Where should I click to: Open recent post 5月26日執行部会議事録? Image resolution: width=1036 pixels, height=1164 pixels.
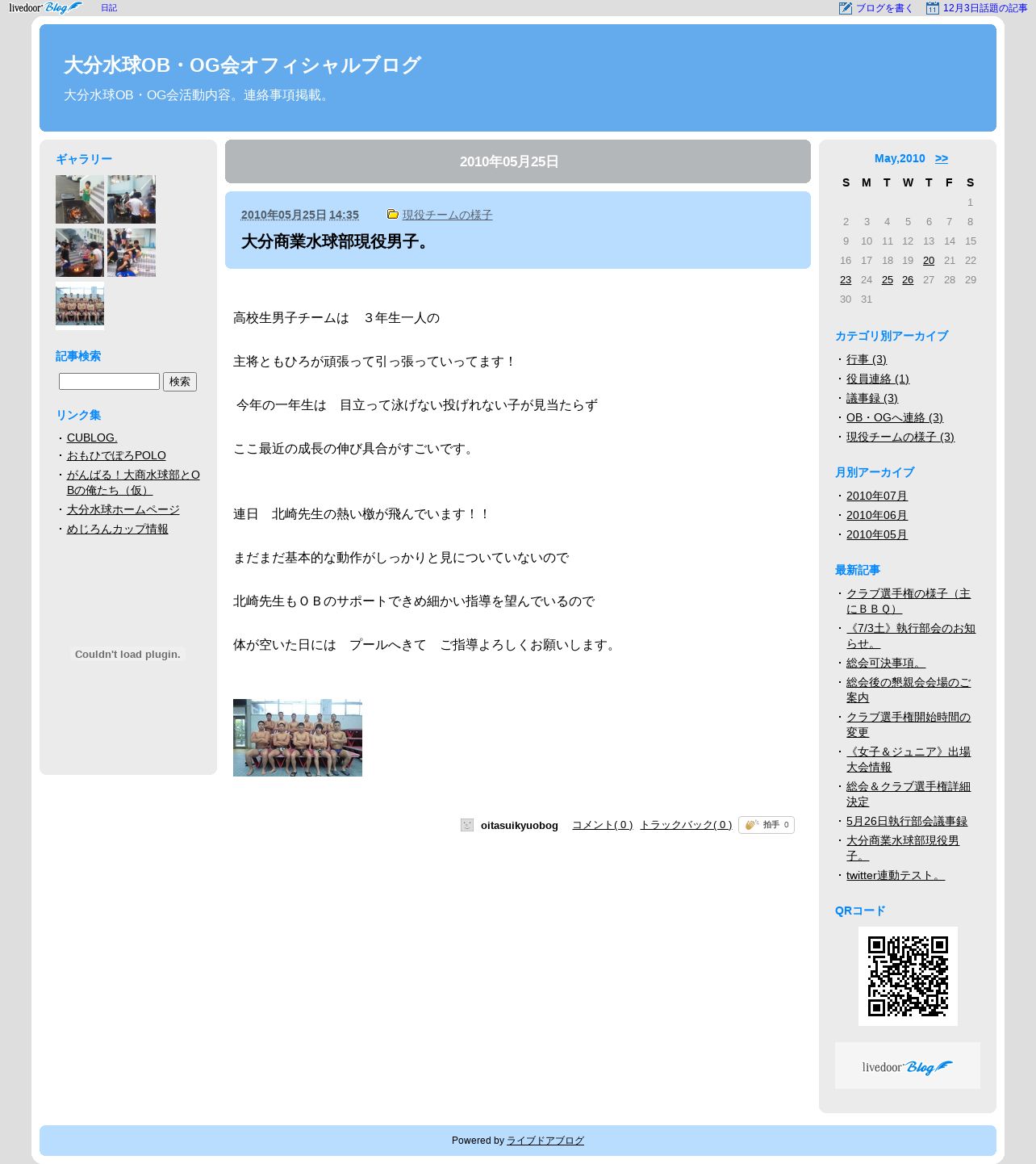tap(907, 821)
